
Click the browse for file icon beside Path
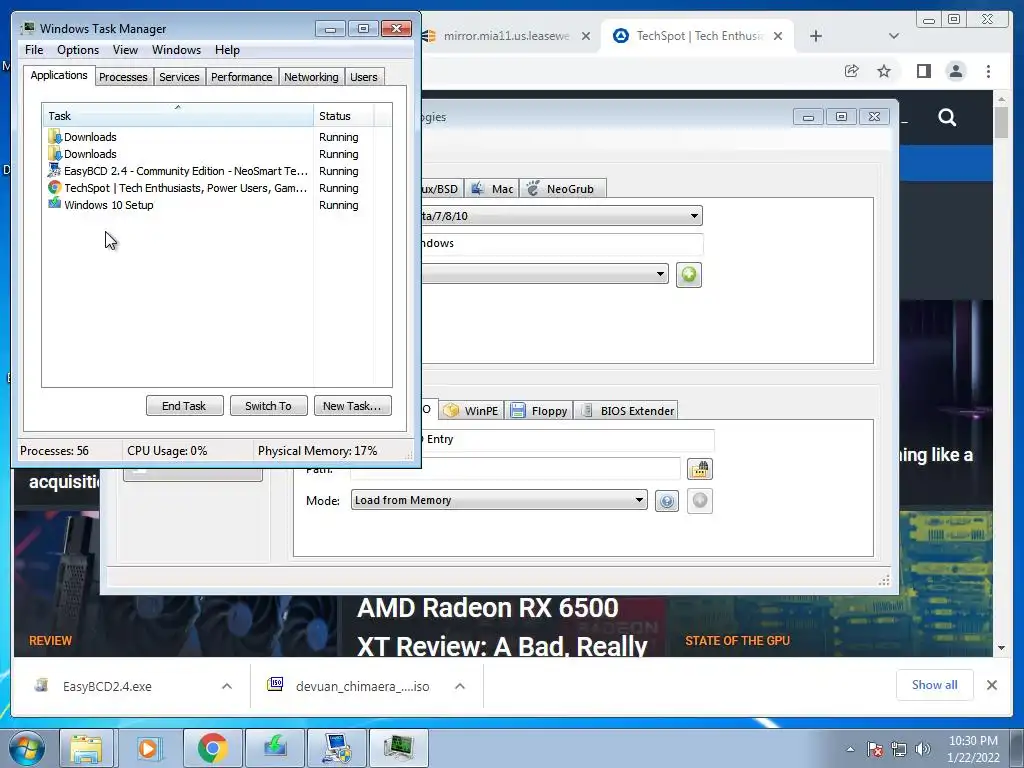(x=699, y=469)
